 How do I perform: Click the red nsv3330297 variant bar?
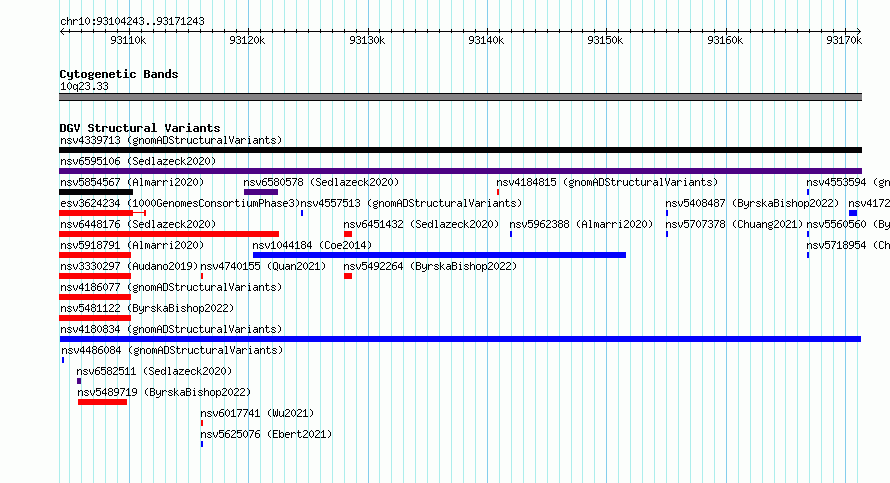pyautogui.click(x=95, y=276)
